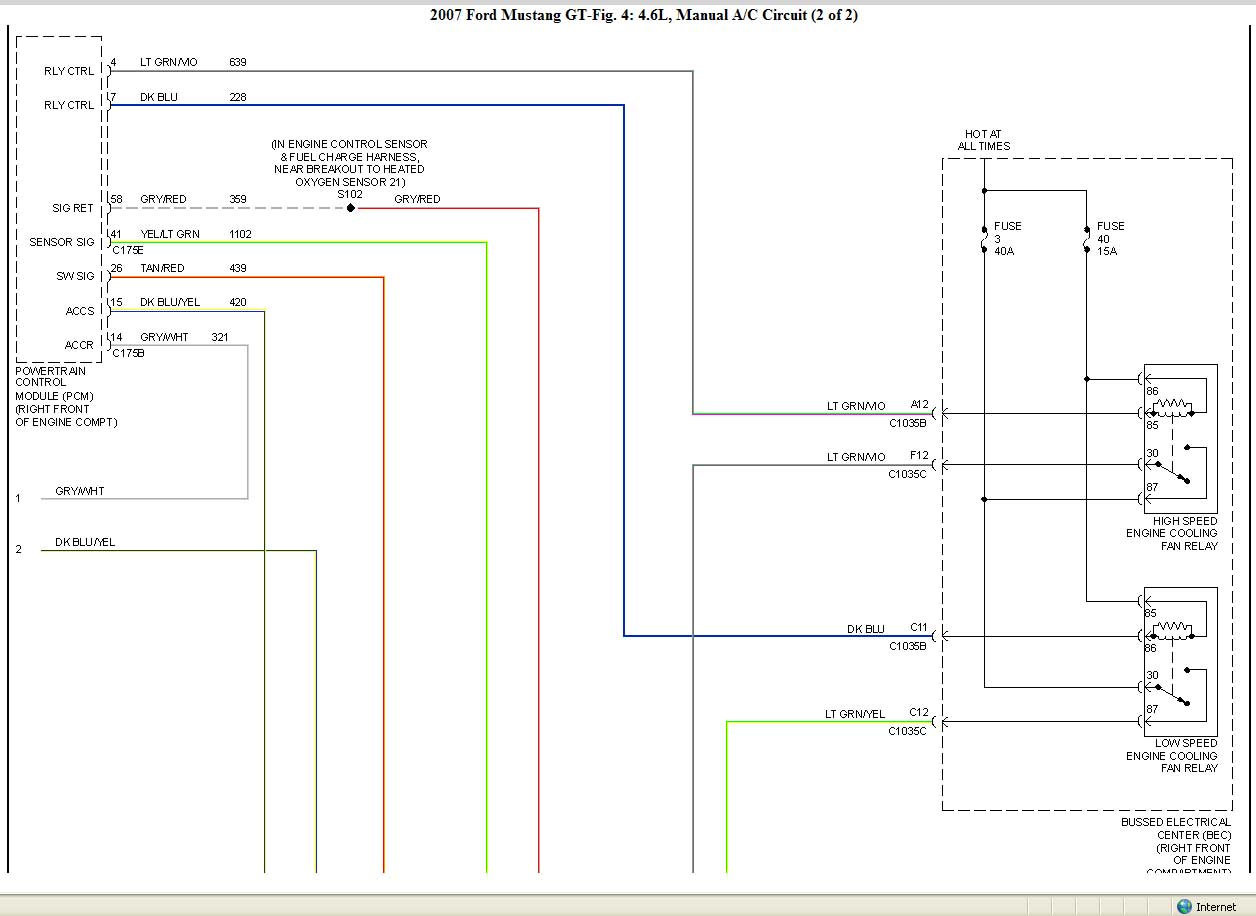The image size is (1256, 916).
Task: Click circuit number 639
Action: pos(237,62)
